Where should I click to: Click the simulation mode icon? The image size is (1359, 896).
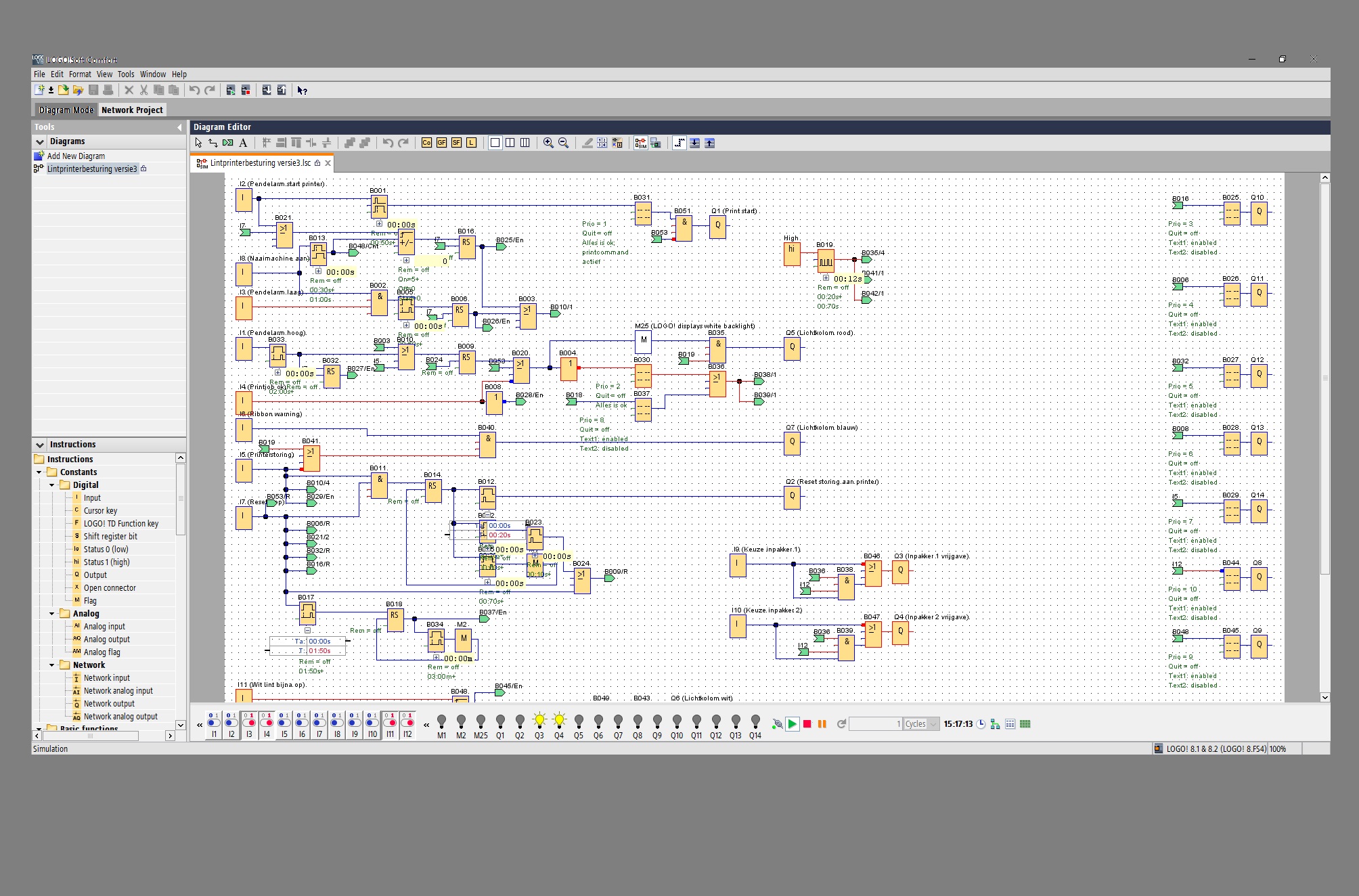pyautogui.click(x=640, y=143)
